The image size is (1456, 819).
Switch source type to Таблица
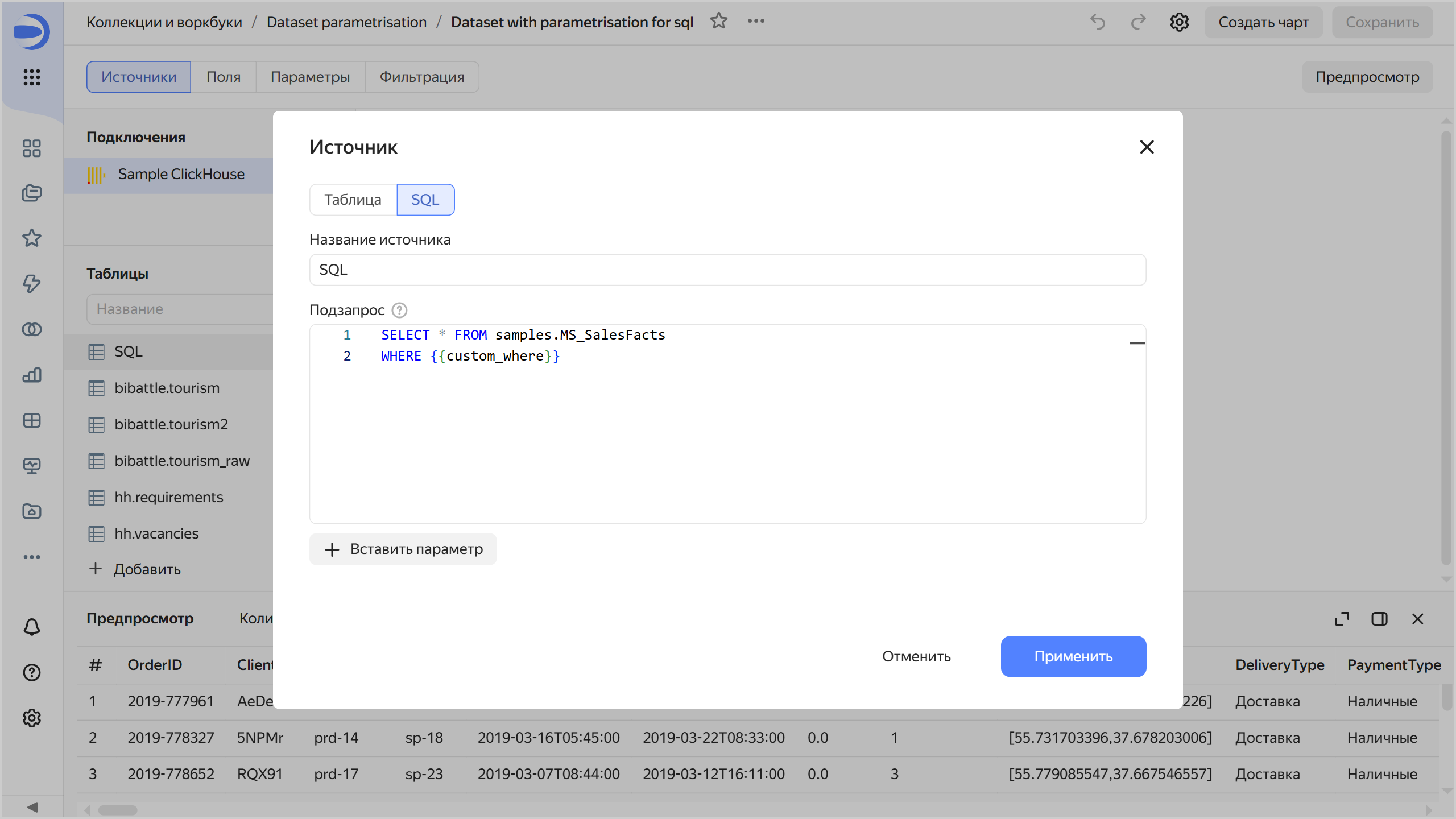[x=353, y=200]
